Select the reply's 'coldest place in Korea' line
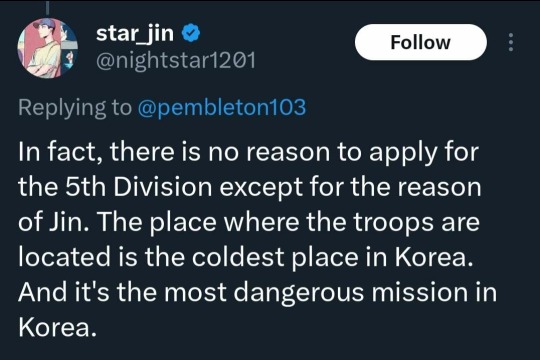The image size is (540, 360). pos(246,257)
